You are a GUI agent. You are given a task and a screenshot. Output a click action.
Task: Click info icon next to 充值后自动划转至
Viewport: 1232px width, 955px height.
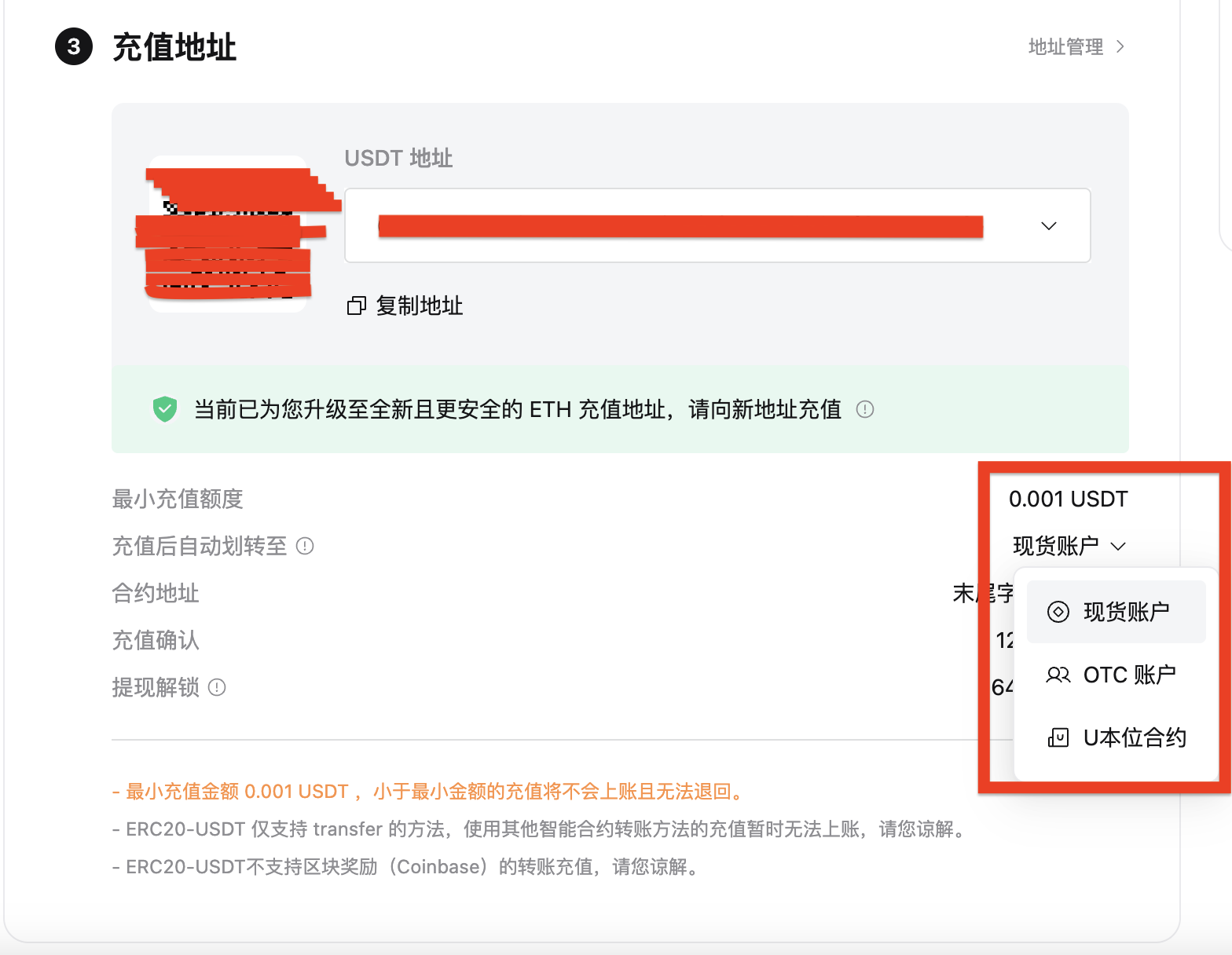[305, 546]
